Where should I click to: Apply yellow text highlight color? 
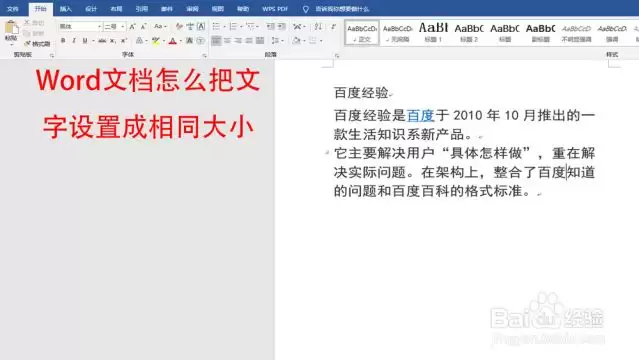[x=155, y=40]
